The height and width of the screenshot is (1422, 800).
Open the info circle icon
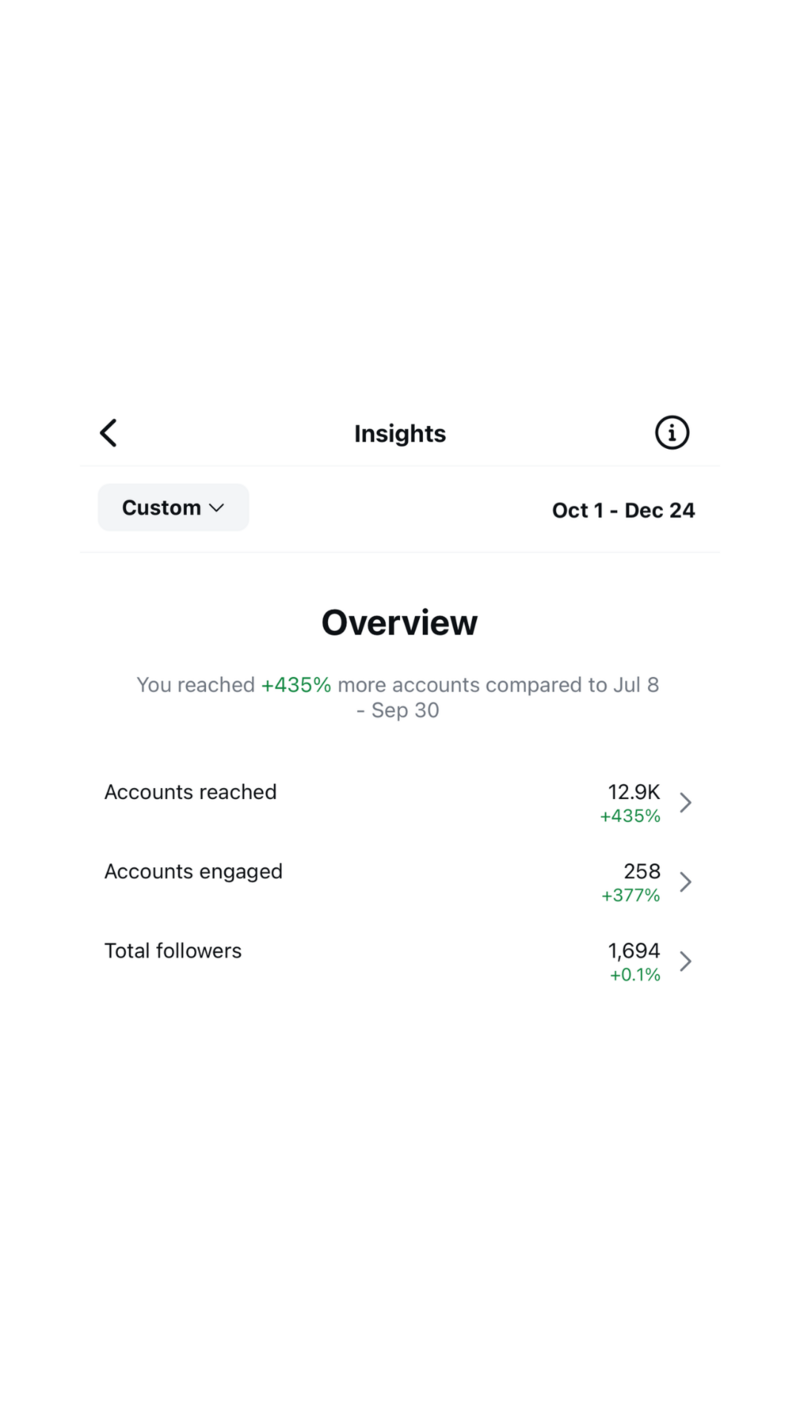pos(672,433)
